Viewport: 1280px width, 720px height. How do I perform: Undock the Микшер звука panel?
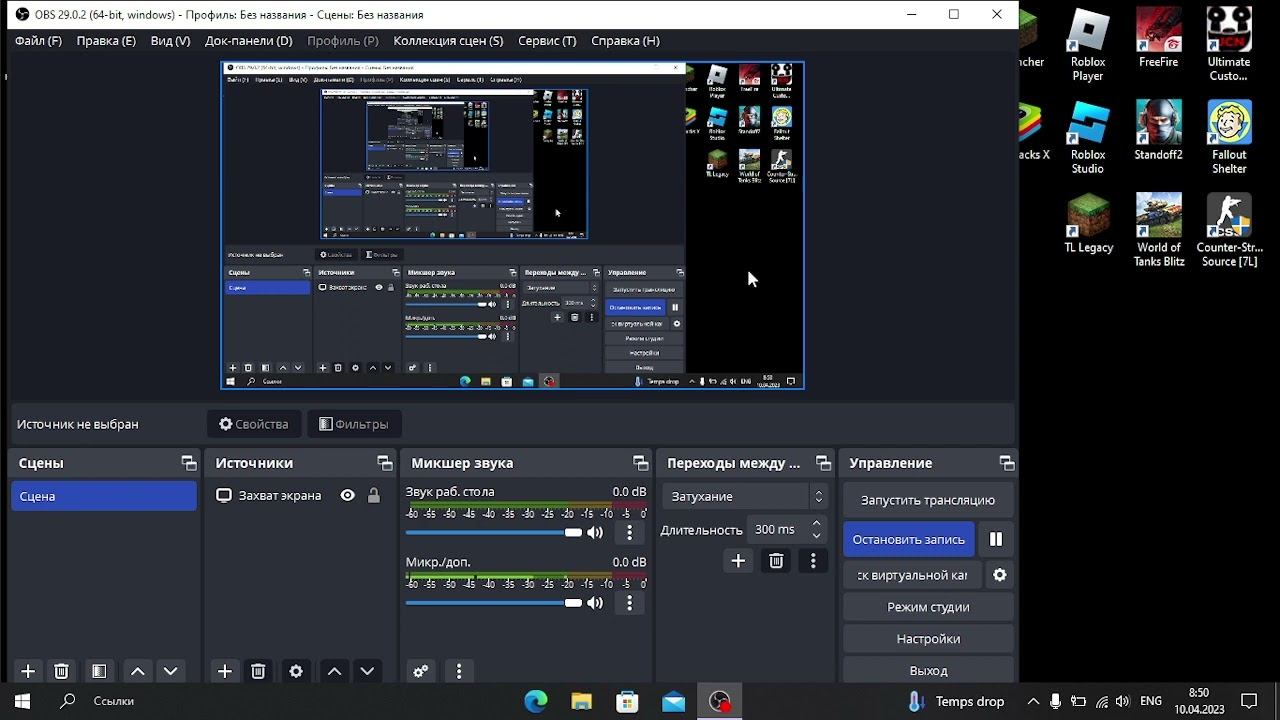[641, 463]
